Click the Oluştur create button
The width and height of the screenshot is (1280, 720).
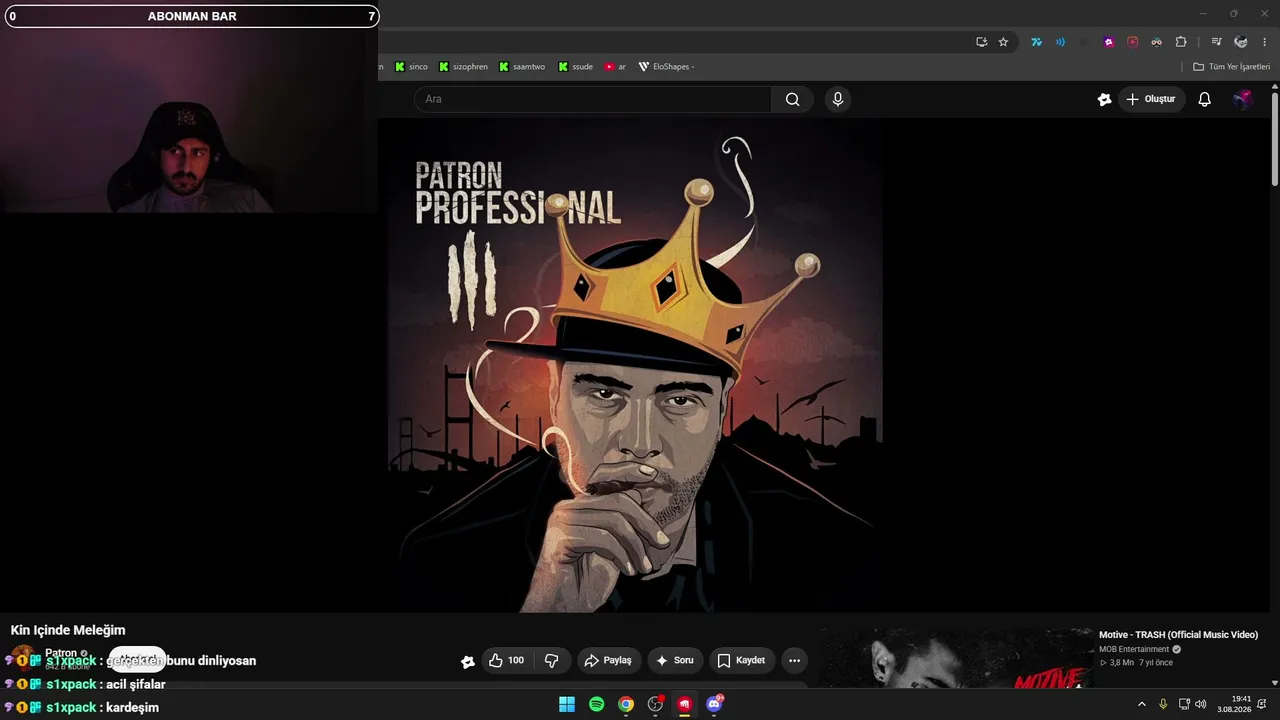click(x=1151, y=99)
